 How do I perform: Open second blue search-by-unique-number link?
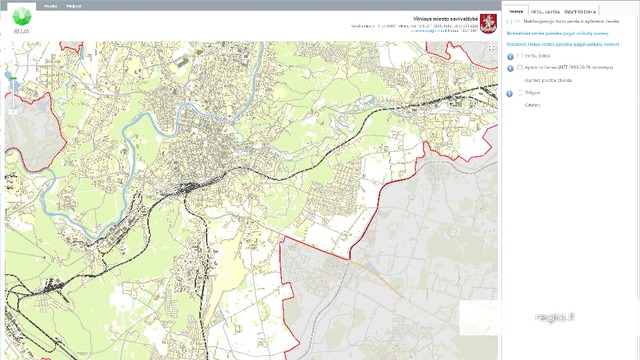point(563,44)
